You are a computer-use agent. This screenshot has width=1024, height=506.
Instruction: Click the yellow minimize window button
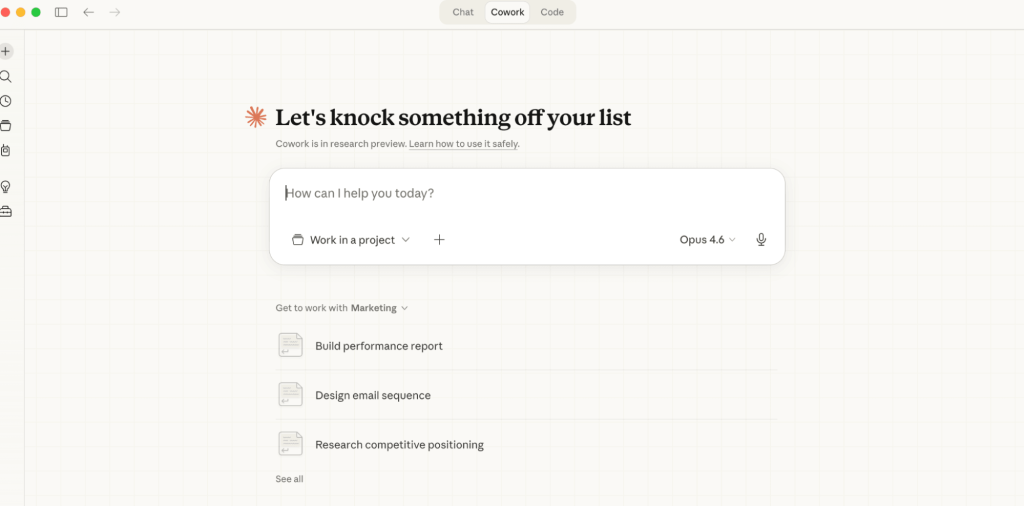click(20, 12)
